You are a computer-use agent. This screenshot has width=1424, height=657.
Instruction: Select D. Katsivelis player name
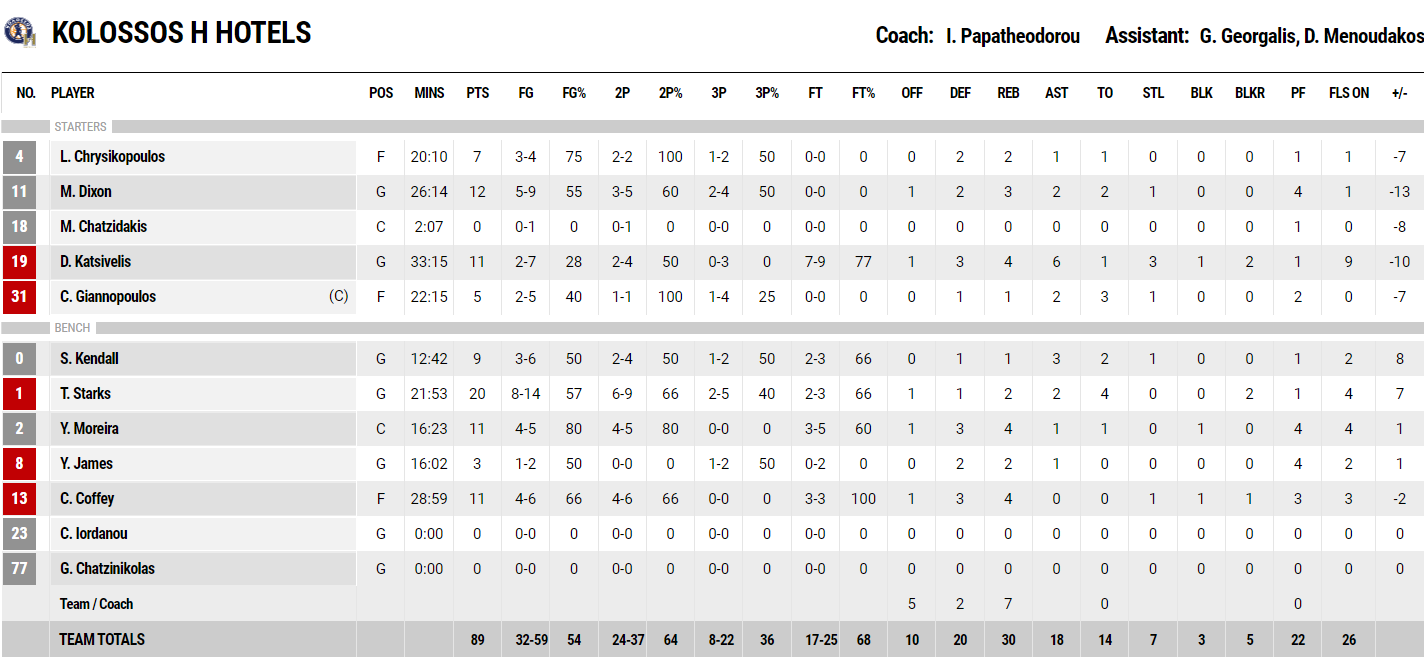[x=95, y=262]
